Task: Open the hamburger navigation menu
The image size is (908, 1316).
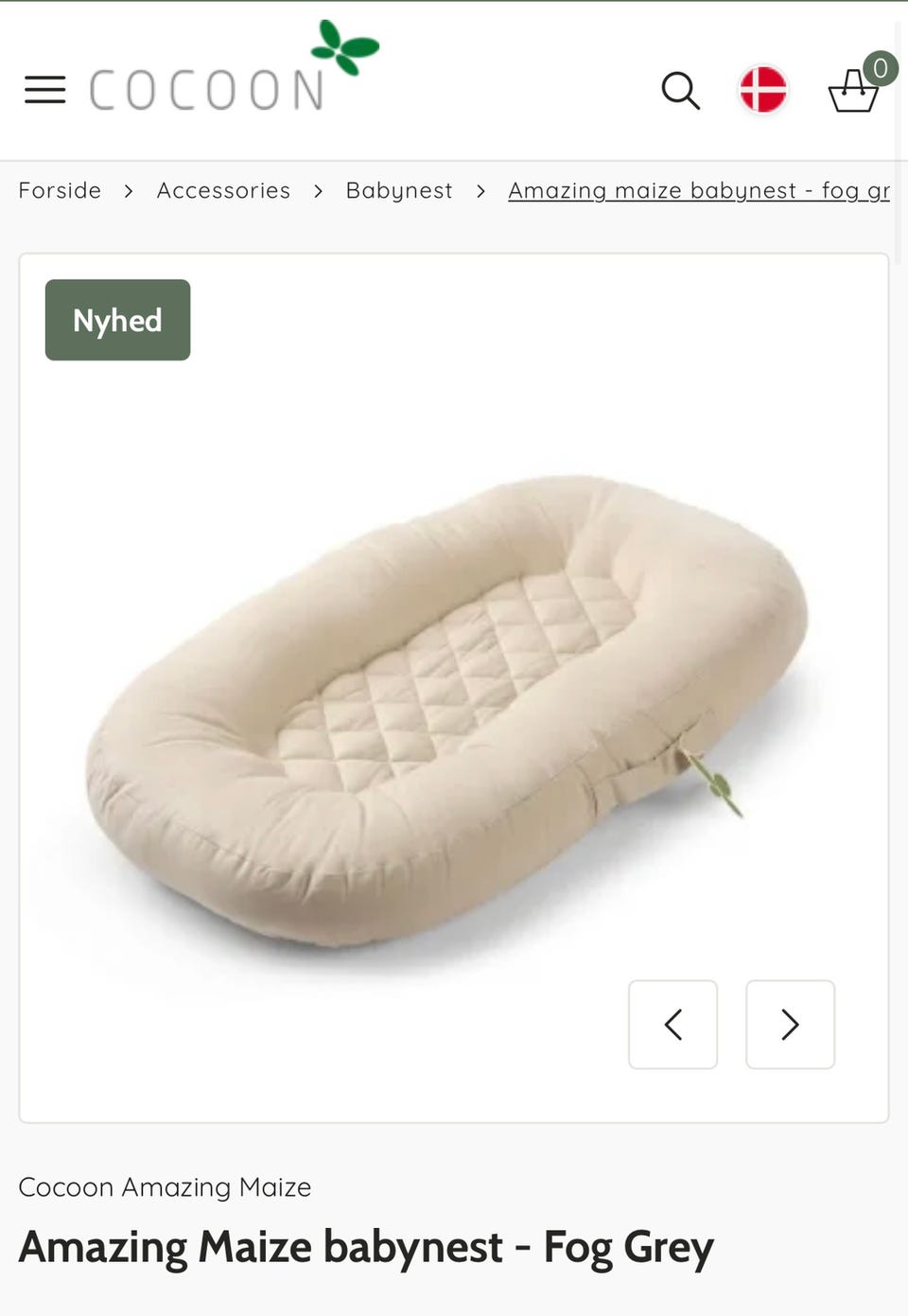Action: [44, 90]
